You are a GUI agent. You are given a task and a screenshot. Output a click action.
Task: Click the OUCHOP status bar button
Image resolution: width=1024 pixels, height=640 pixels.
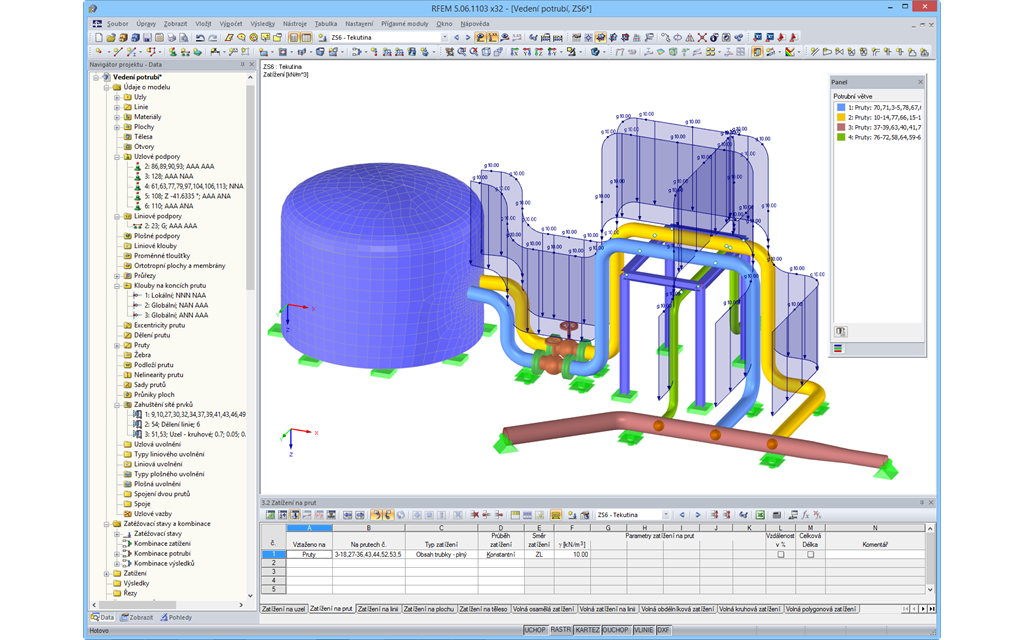616,630
